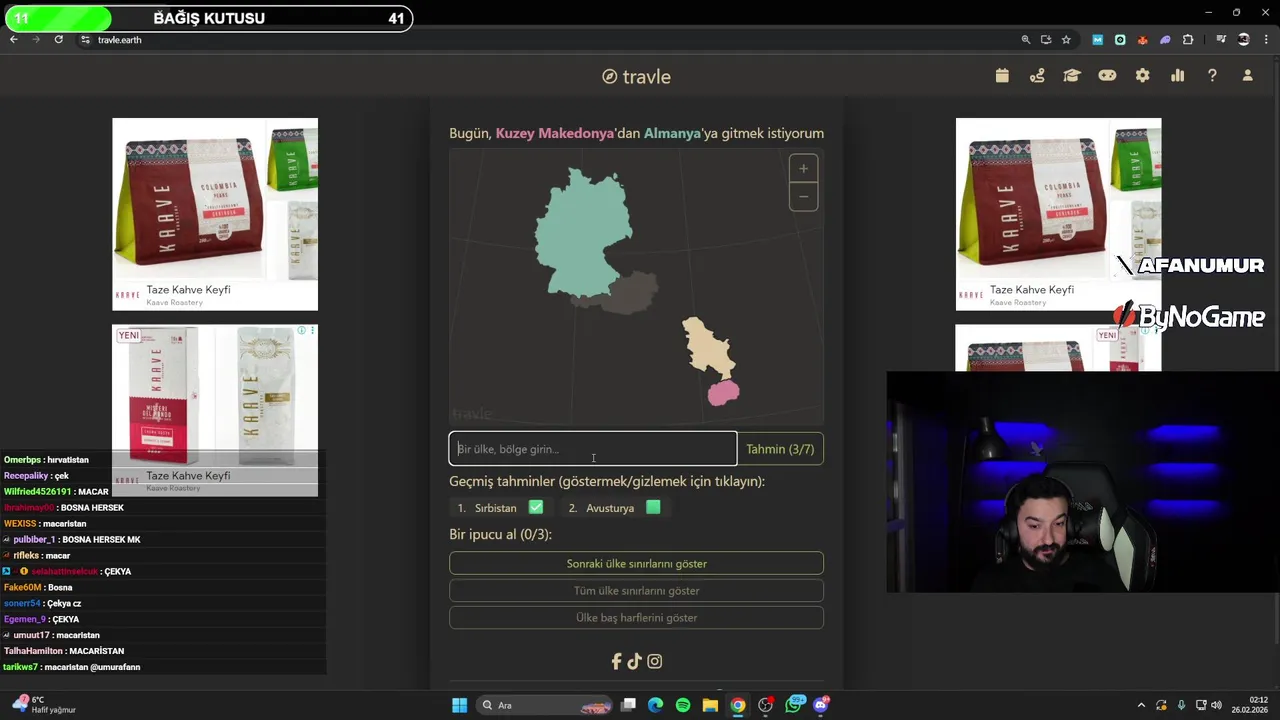Open Spotify from the taskbar
This screenshot has height=720, width=1280.
coord(683,705)
